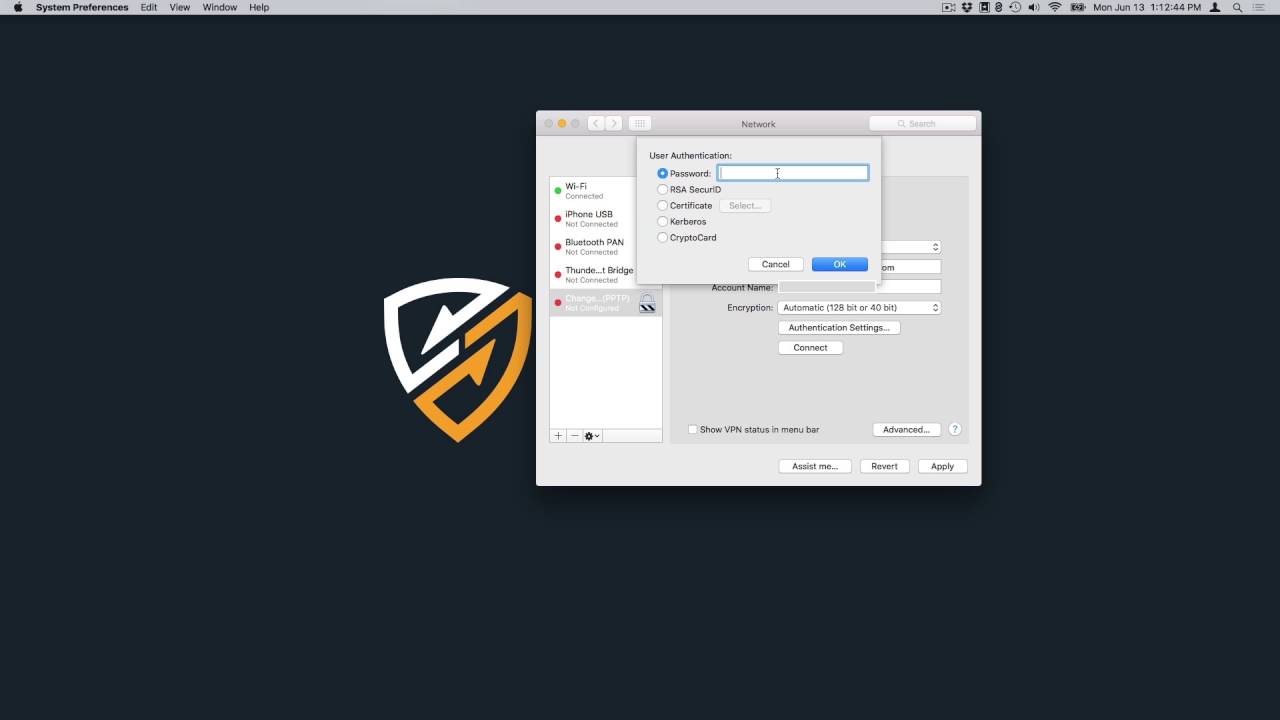Click the battery status icon
The width and height of the screenshot is (1280, 720).
[x=1078, y=7]
